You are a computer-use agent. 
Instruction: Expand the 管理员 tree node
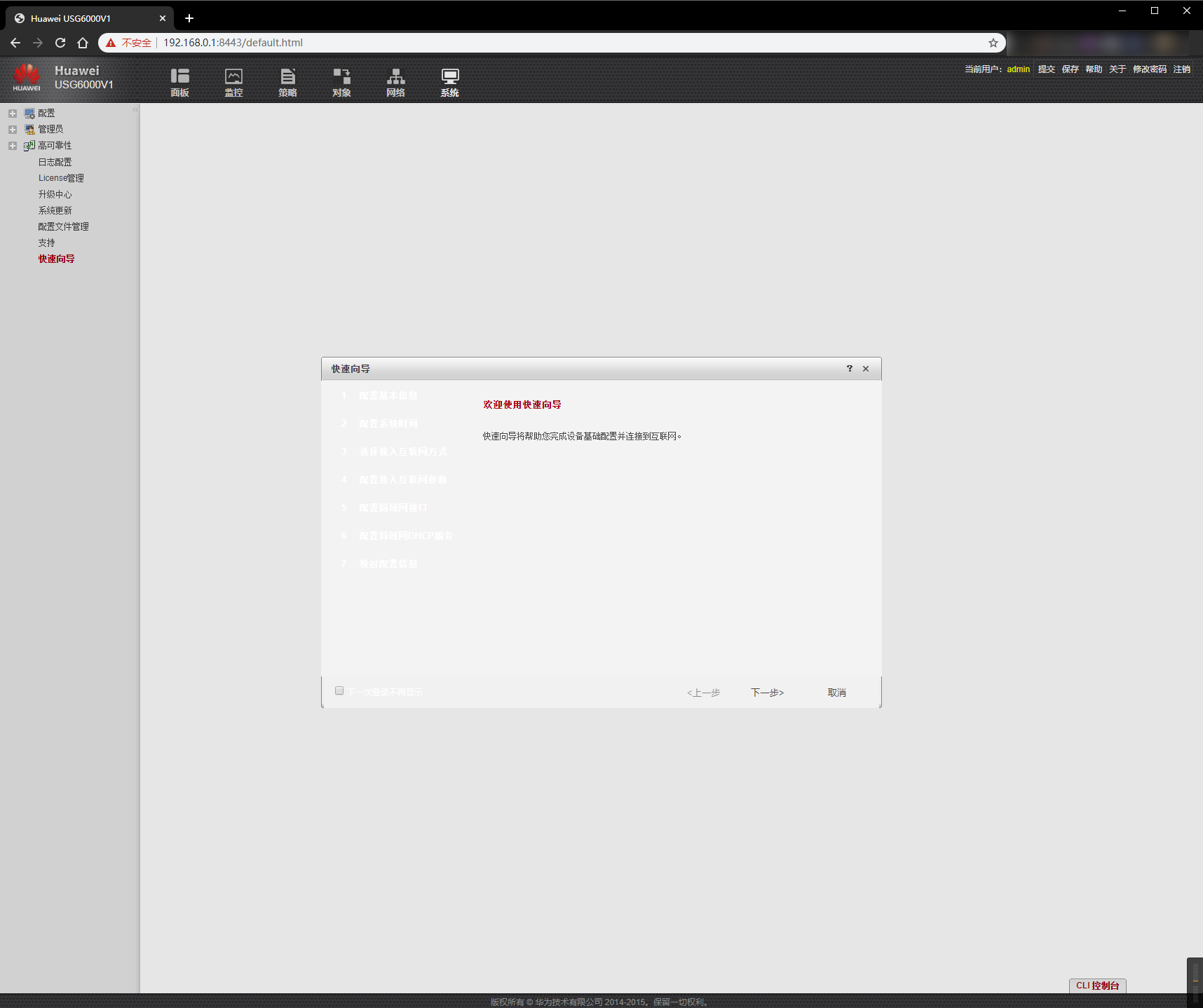click(13, 129)
